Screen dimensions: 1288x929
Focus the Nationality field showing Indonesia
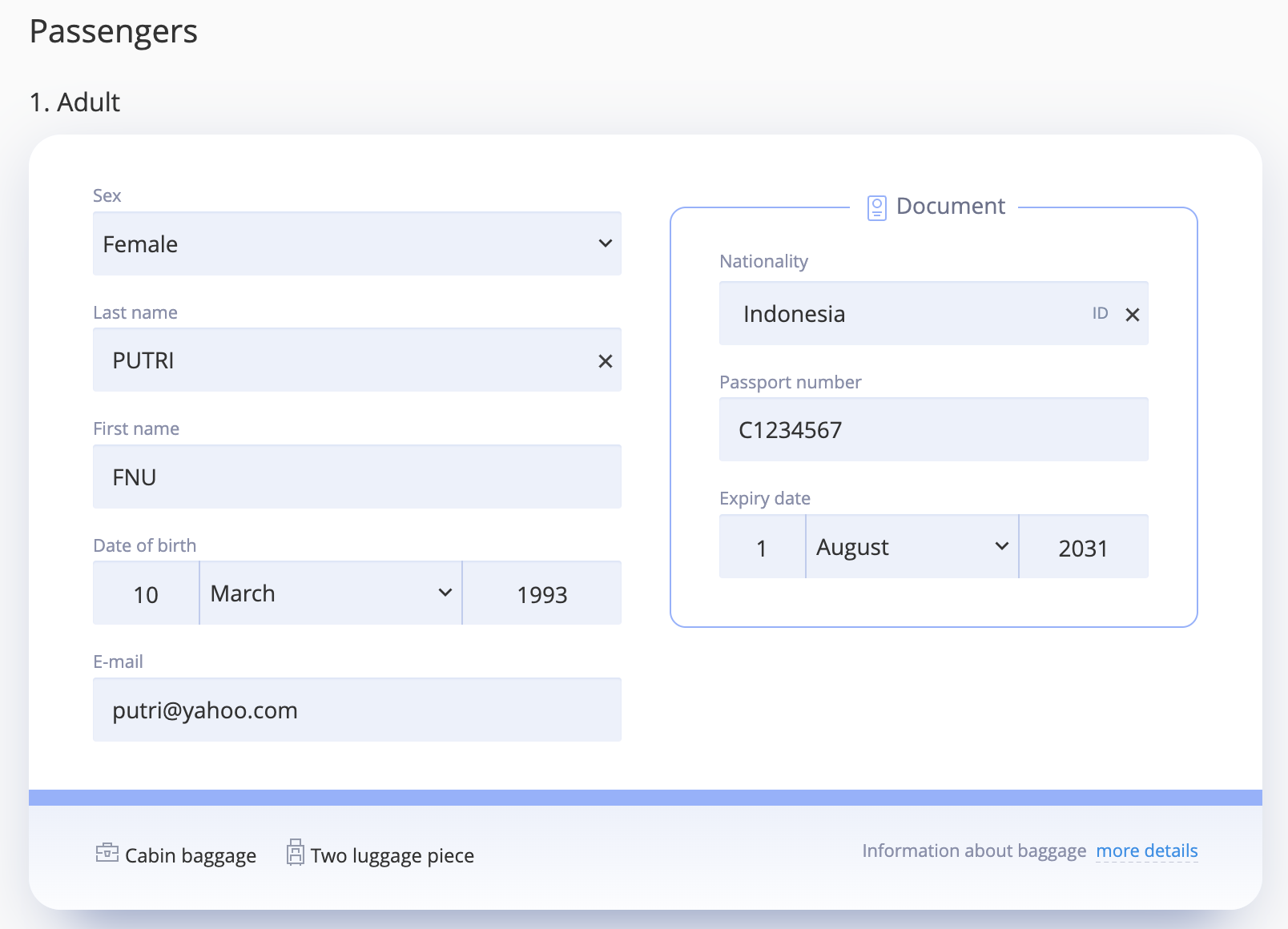(905, 314)
